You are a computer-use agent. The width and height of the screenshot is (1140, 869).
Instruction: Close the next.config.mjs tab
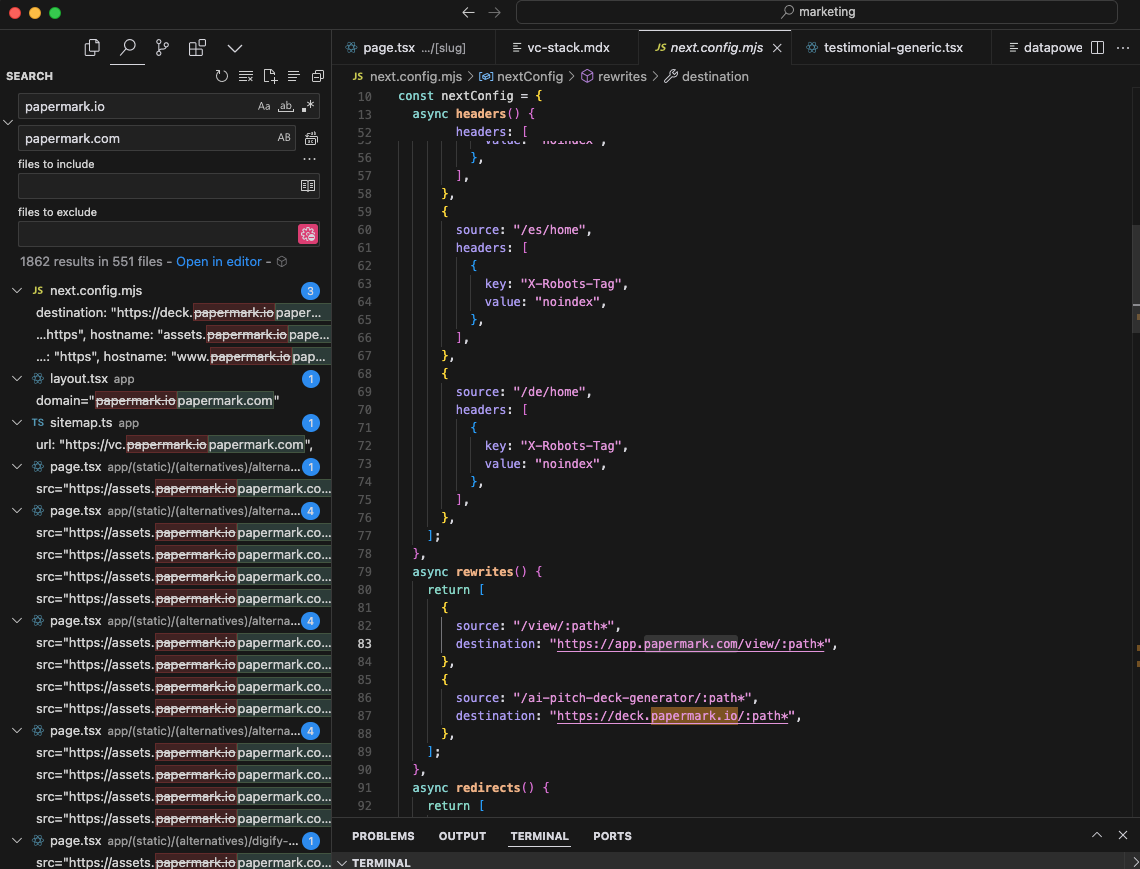(776, 48)
